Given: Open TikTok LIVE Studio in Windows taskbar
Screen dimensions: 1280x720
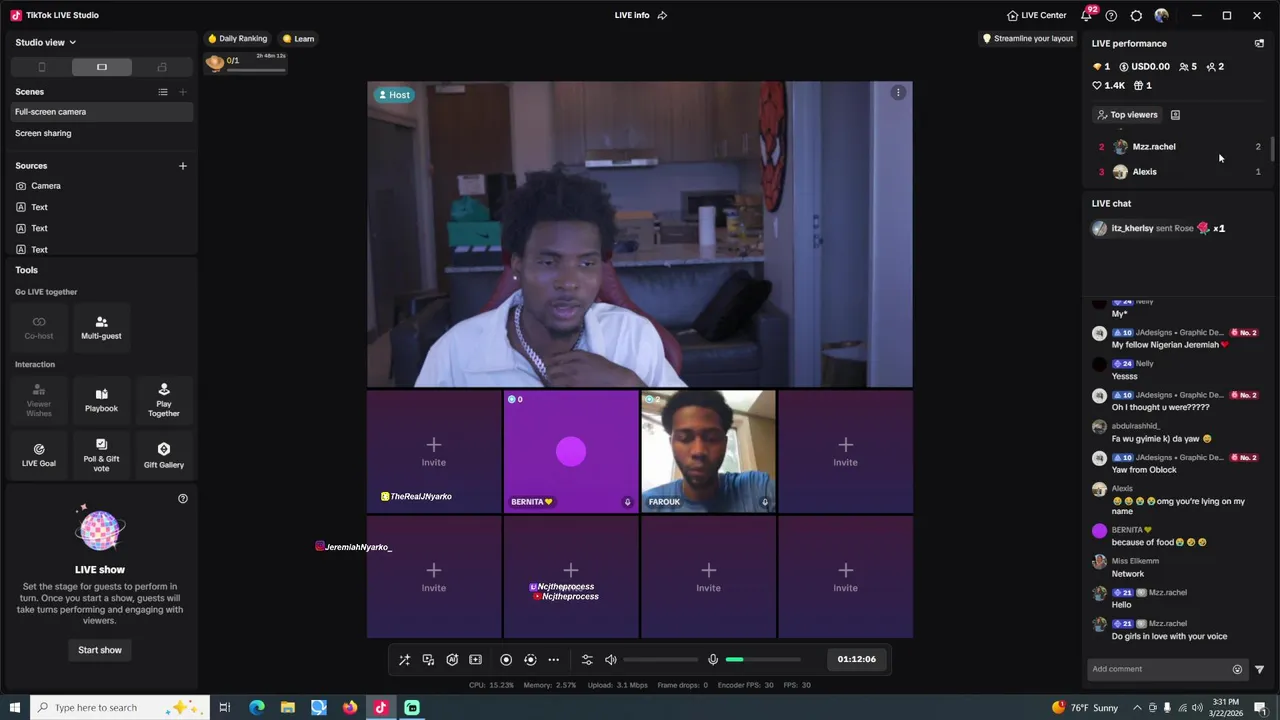Looking at the screenshot, I should [381, 708].
